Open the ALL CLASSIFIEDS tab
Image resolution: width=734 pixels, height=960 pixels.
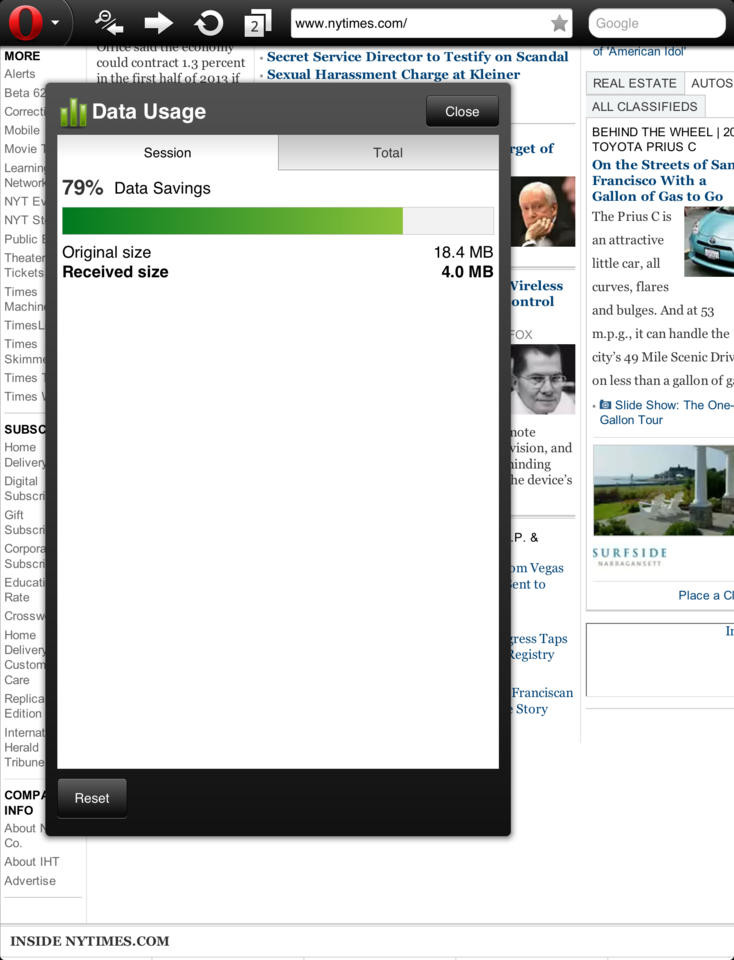tap(645, 106)
